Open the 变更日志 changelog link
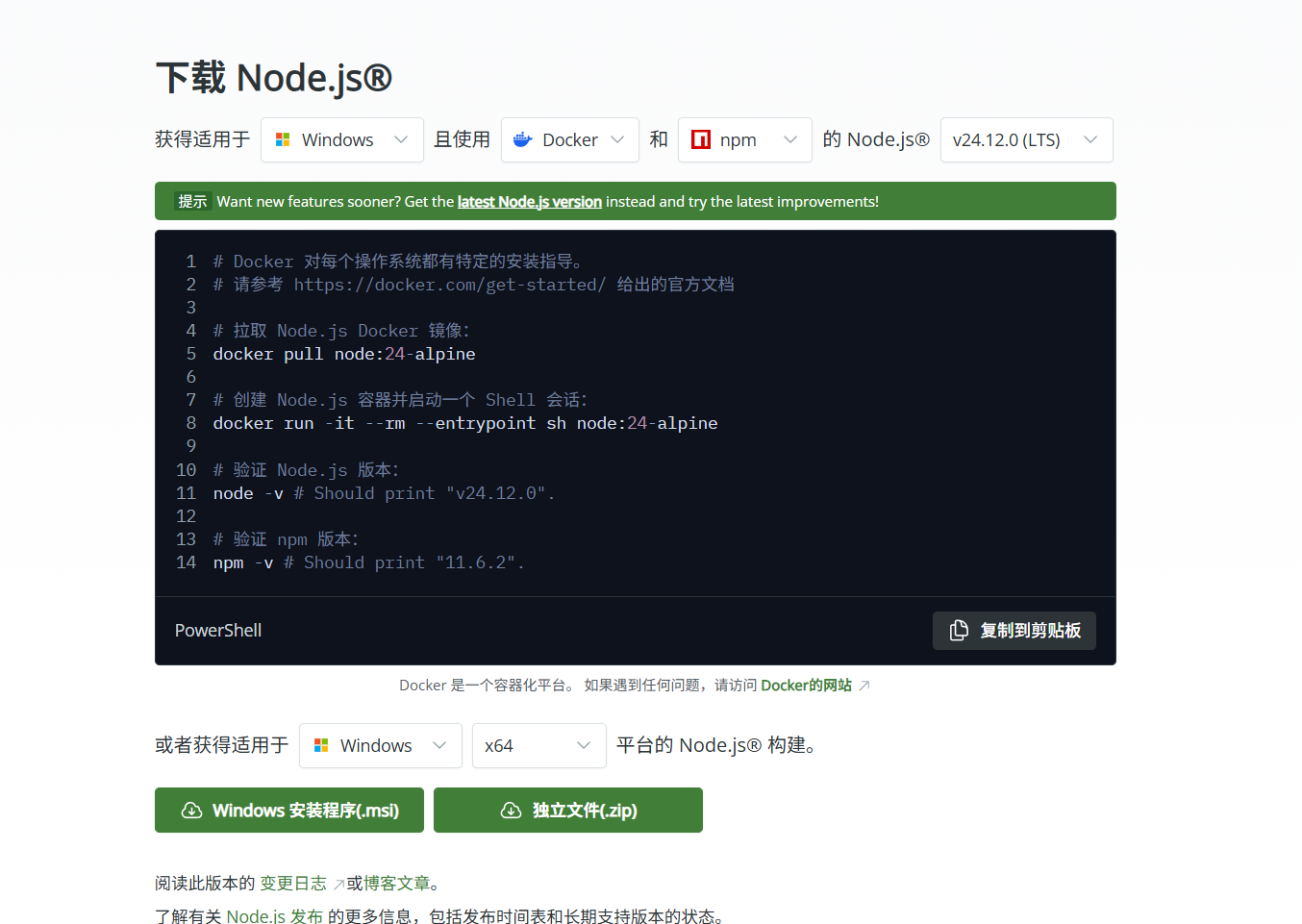 pyautogui.click(x=293, y=883)
